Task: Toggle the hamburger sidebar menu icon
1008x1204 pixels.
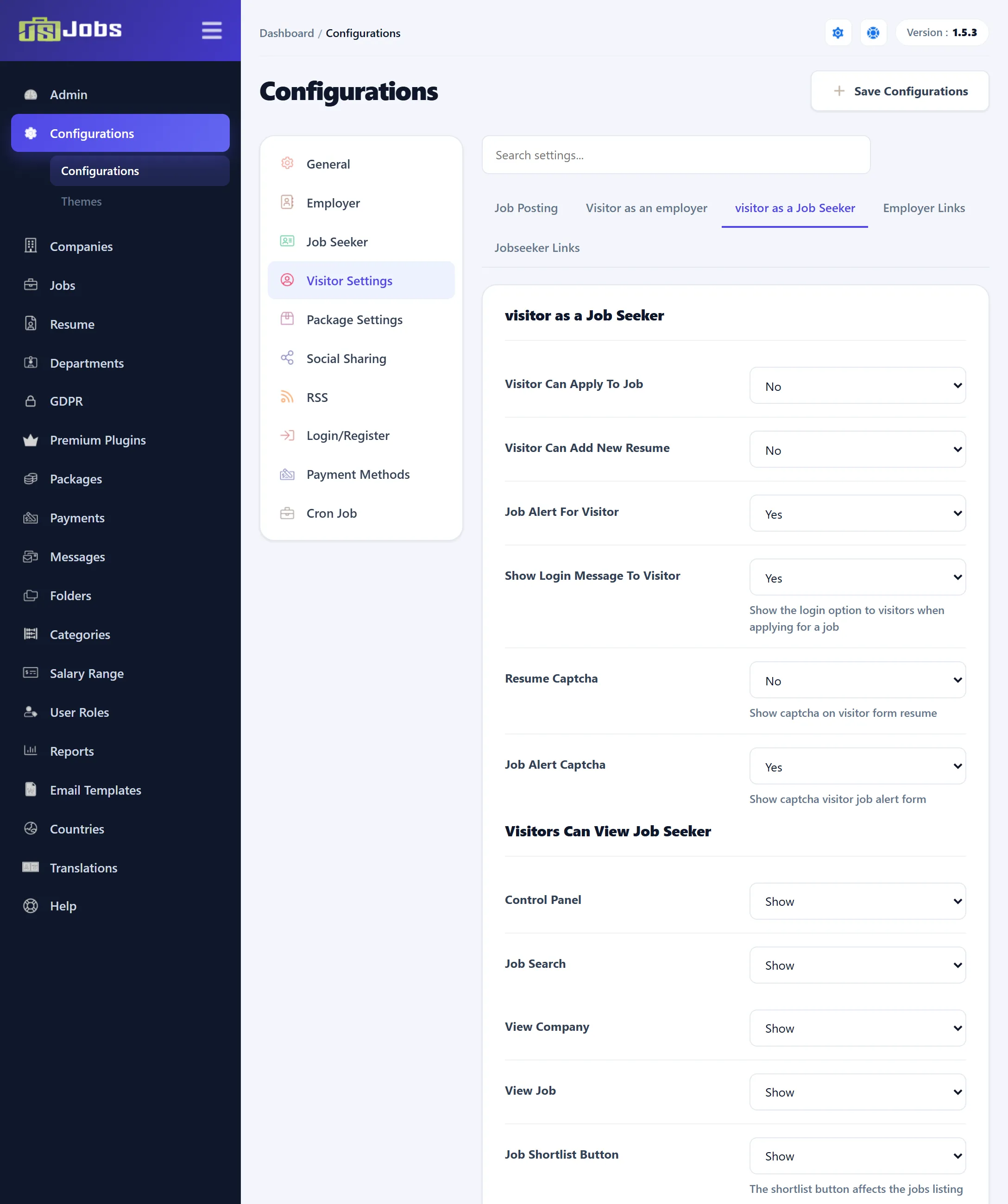Action: click(212, 31)
